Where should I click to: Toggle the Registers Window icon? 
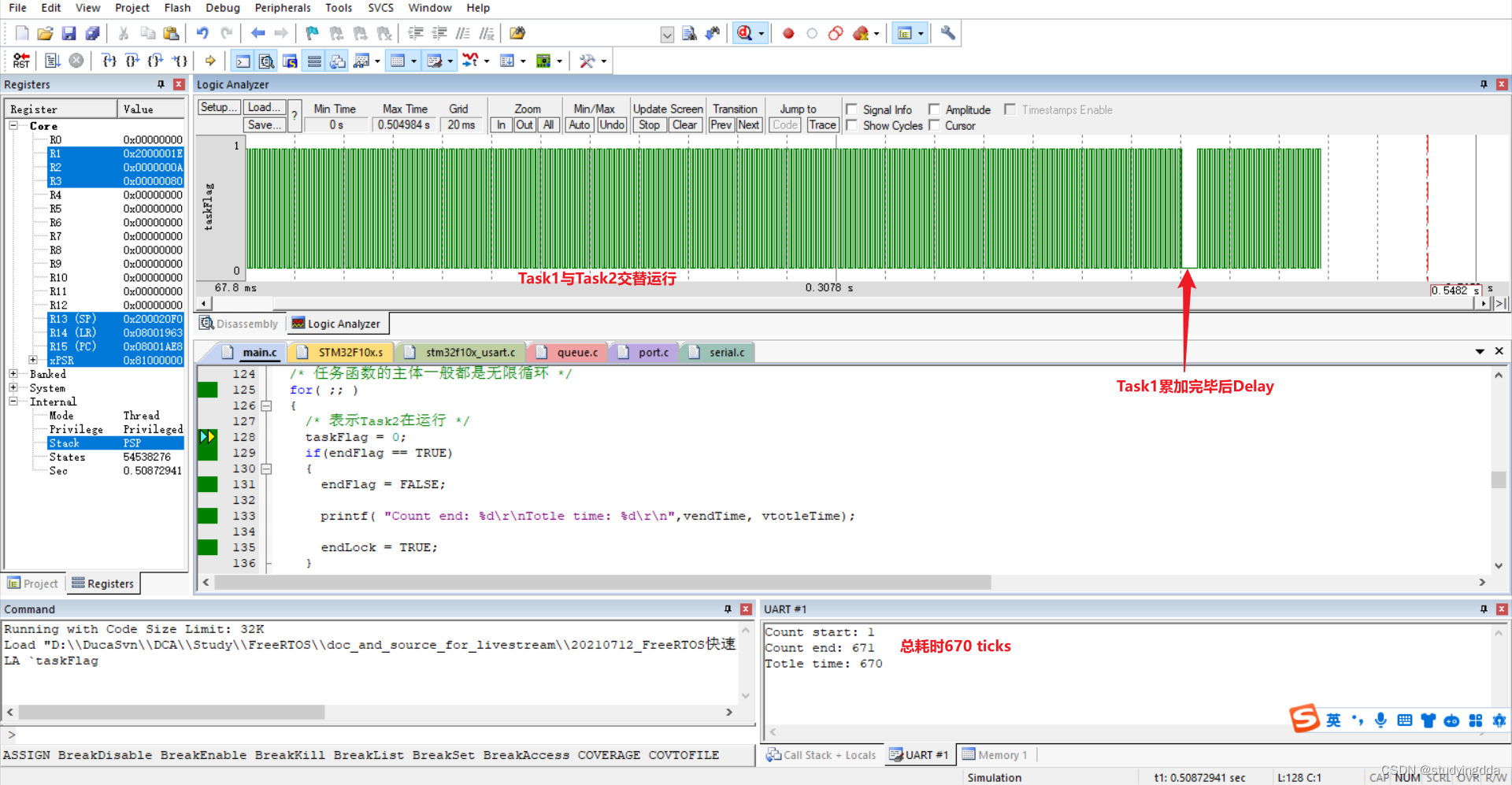(x=314, y=61)
